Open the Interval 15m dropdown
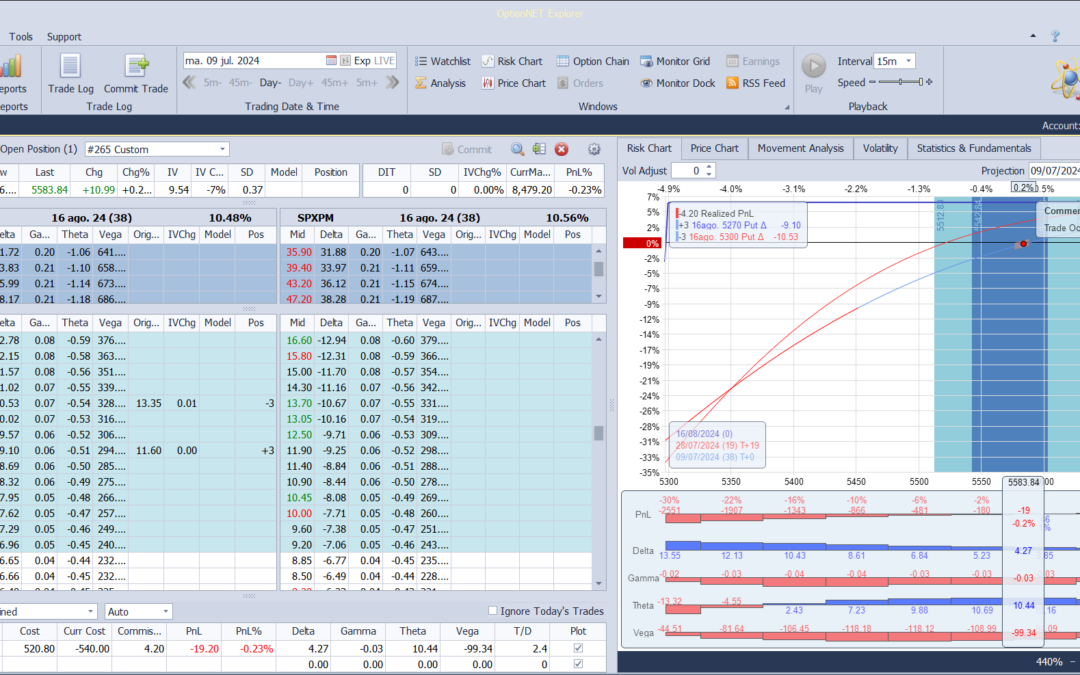 click(908, 61)
